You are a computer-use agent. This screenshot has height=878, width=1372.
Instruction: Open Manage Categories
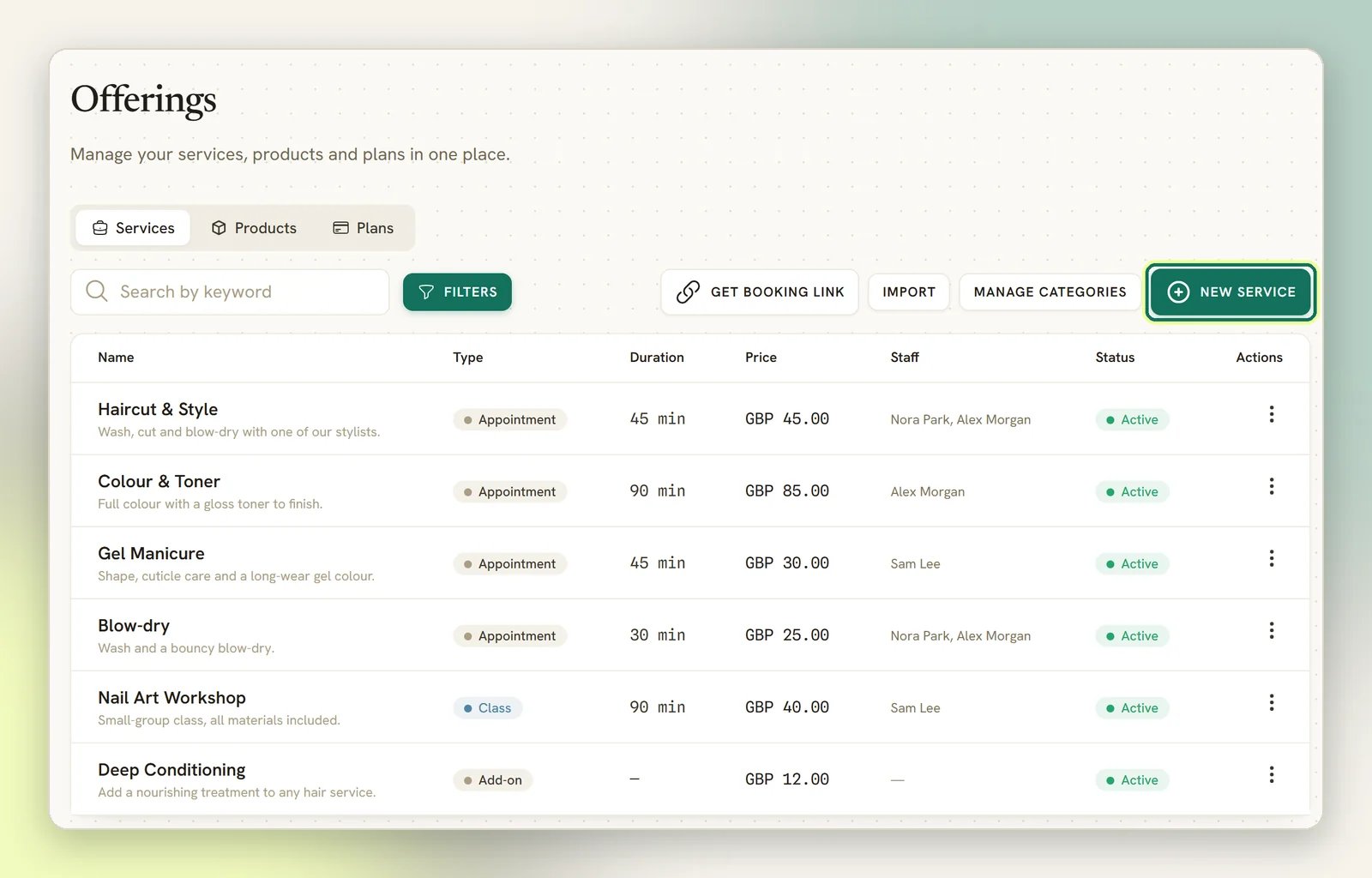1050,292
